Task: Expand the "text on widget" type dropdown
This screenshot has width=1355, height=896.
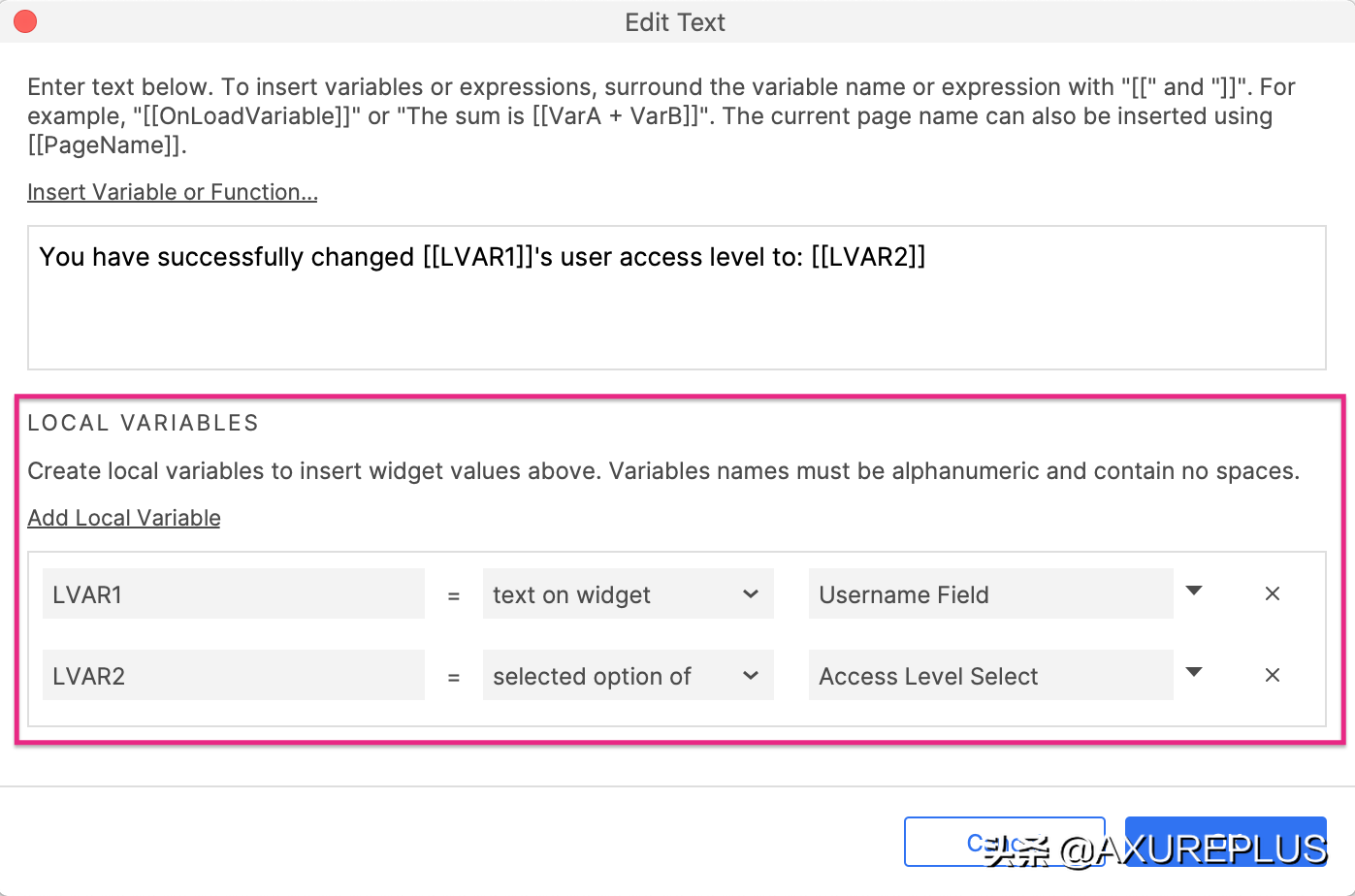Action: 628,594
